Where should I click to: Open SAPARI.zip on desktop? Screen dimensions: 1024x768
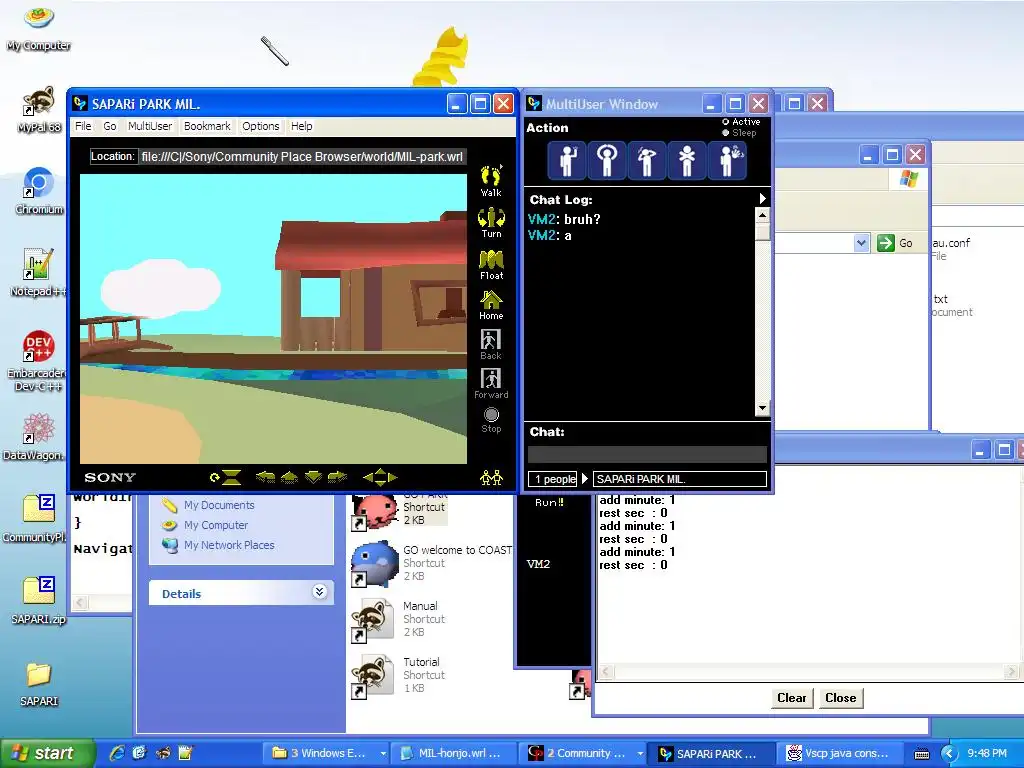[39, 600]
